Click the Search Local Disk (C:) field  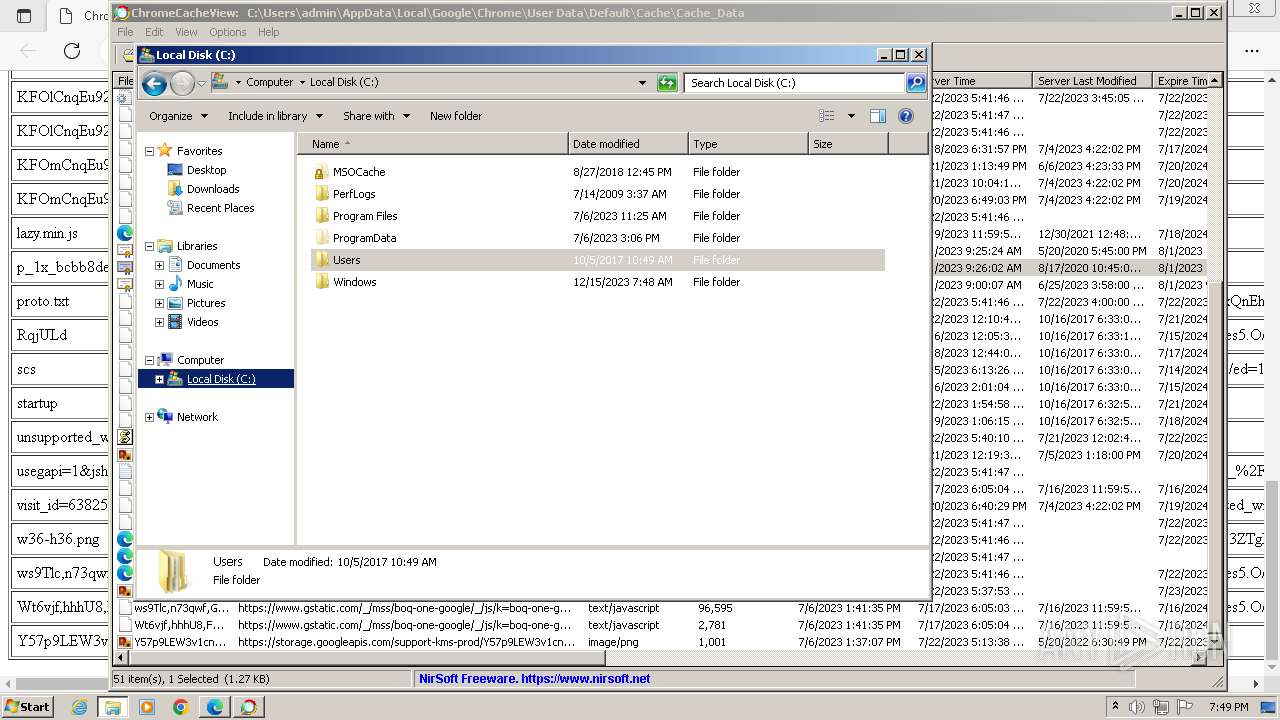click(x=795, y=83)
